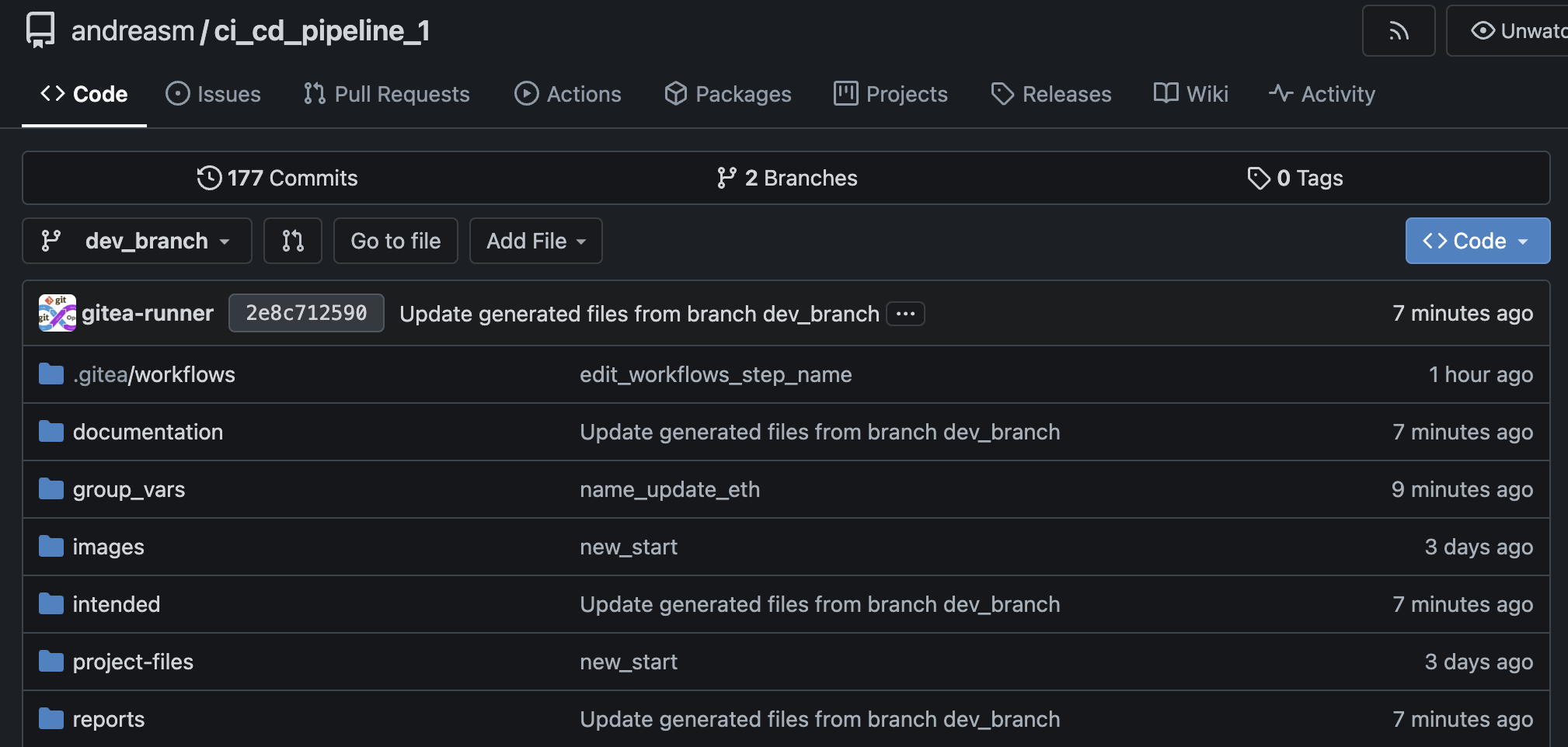Open the images folder

[x=109, y=547]
